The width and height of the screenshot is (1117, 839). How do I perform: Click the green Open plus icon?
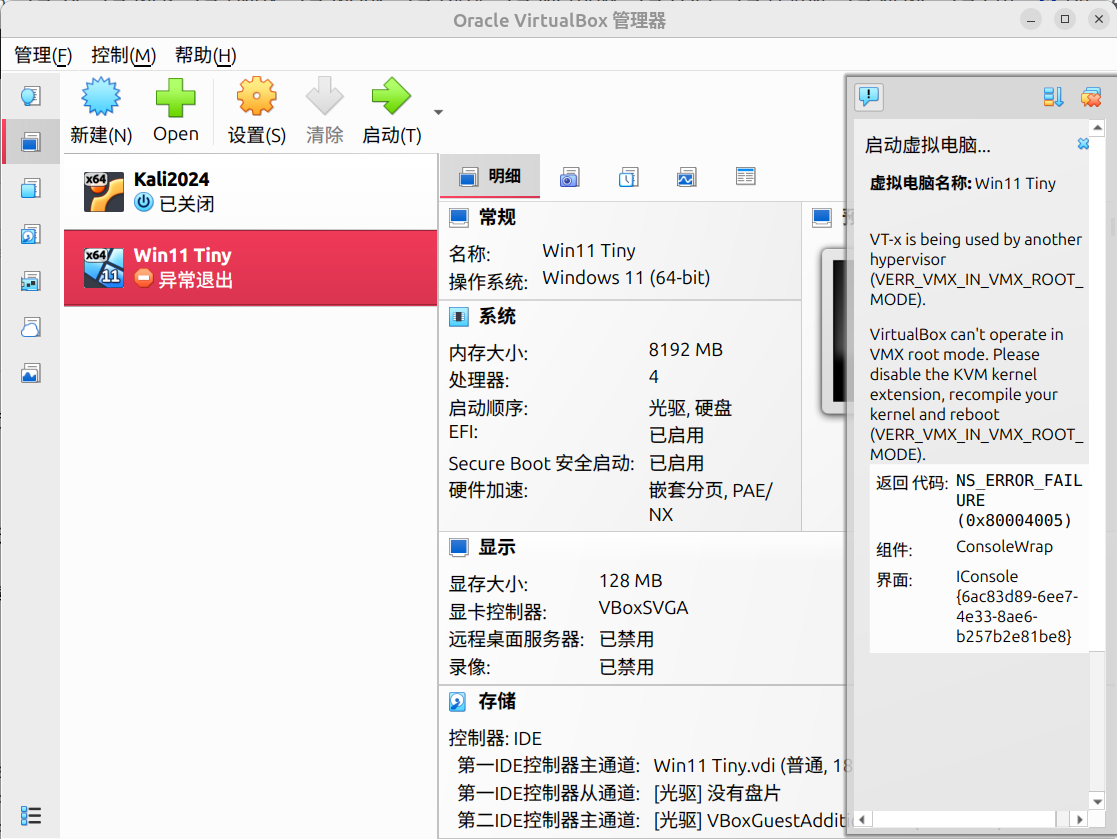click(176, 98)
